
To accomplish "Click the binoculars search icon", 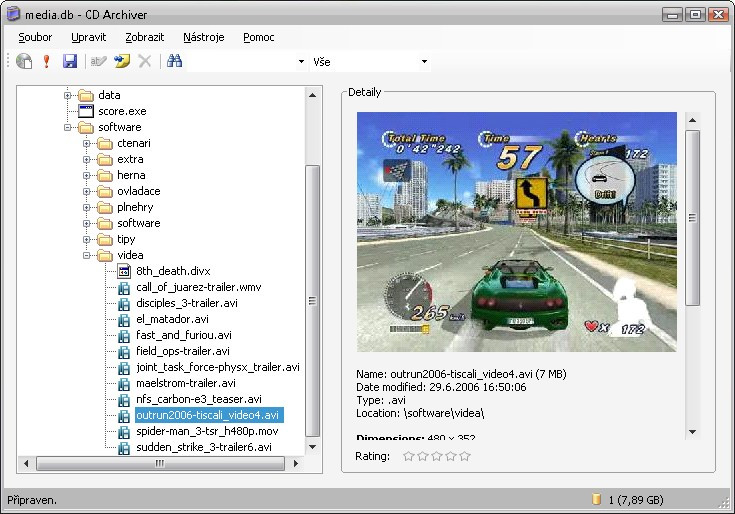I will (x=174, y=61).
